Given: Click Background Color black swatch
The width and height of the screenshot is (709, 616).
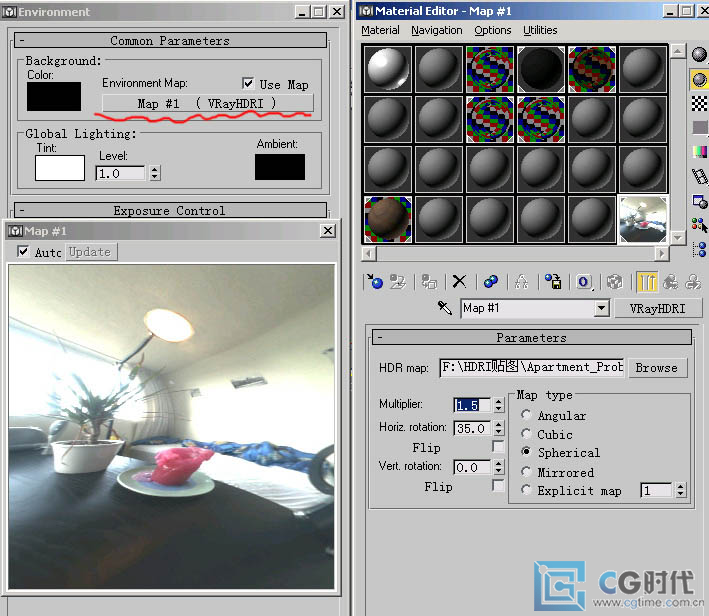Looking at the screenshot, I should pyautogui.click(x=54, y=96).
